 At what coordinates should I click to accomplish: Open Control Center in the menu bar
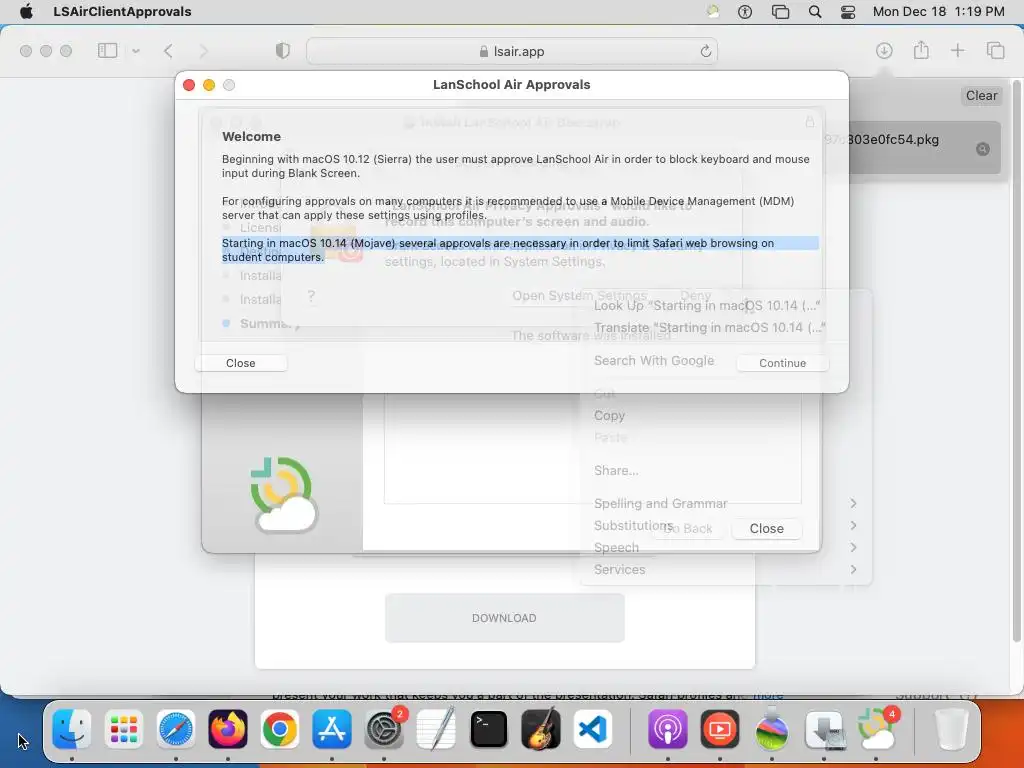tap(848, 11)
